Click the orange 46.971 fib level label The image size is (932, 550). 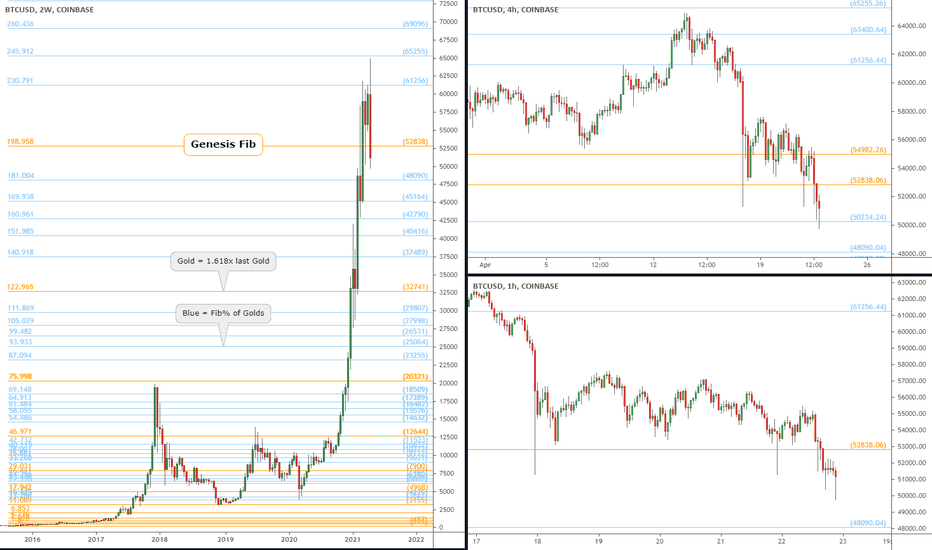tap(20, 431)
